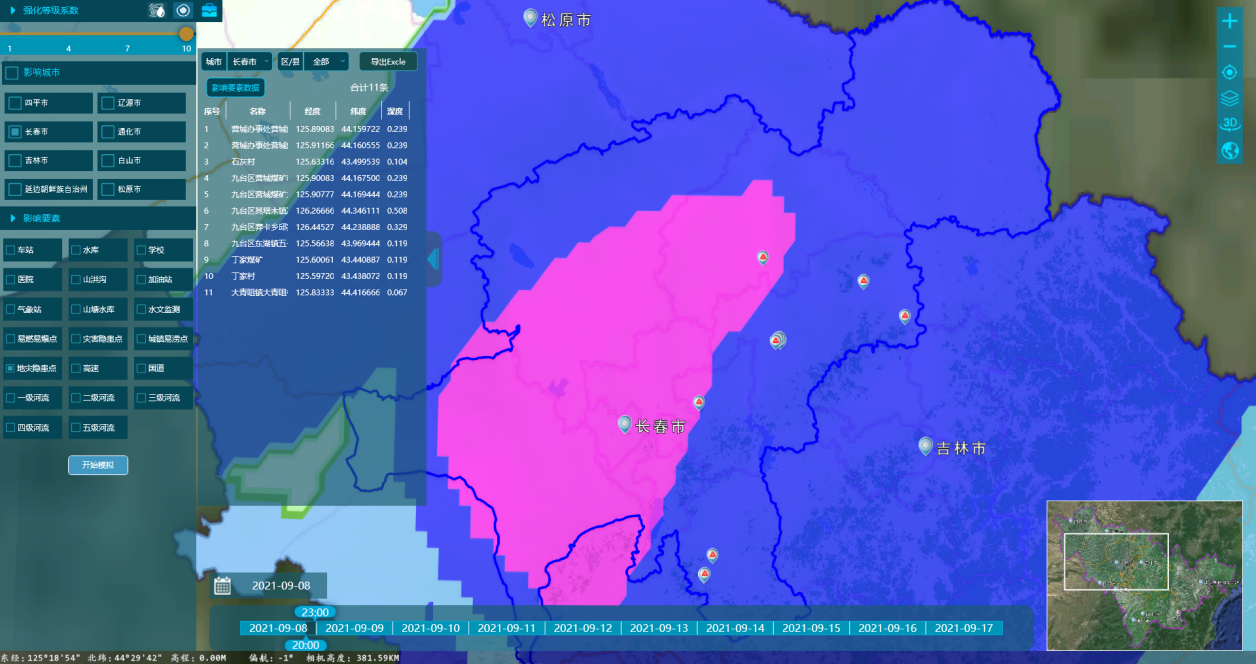Image resolution: width=1256 pixels, height=664 pixels.
Task: Expand the 强化等级系数 section triangle
Action: click(x=12, y=10)
